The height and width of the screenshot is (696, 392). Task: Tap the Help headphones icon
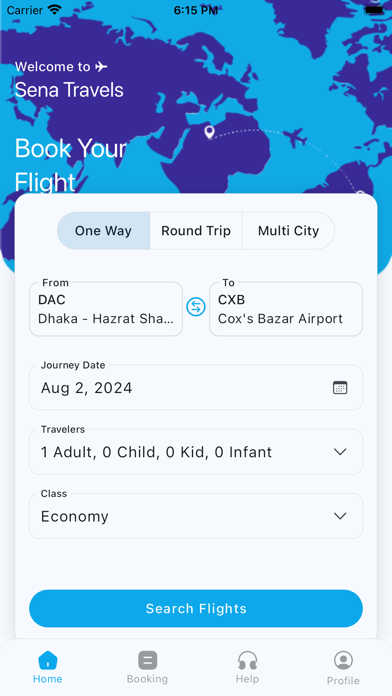click(247, 660)
